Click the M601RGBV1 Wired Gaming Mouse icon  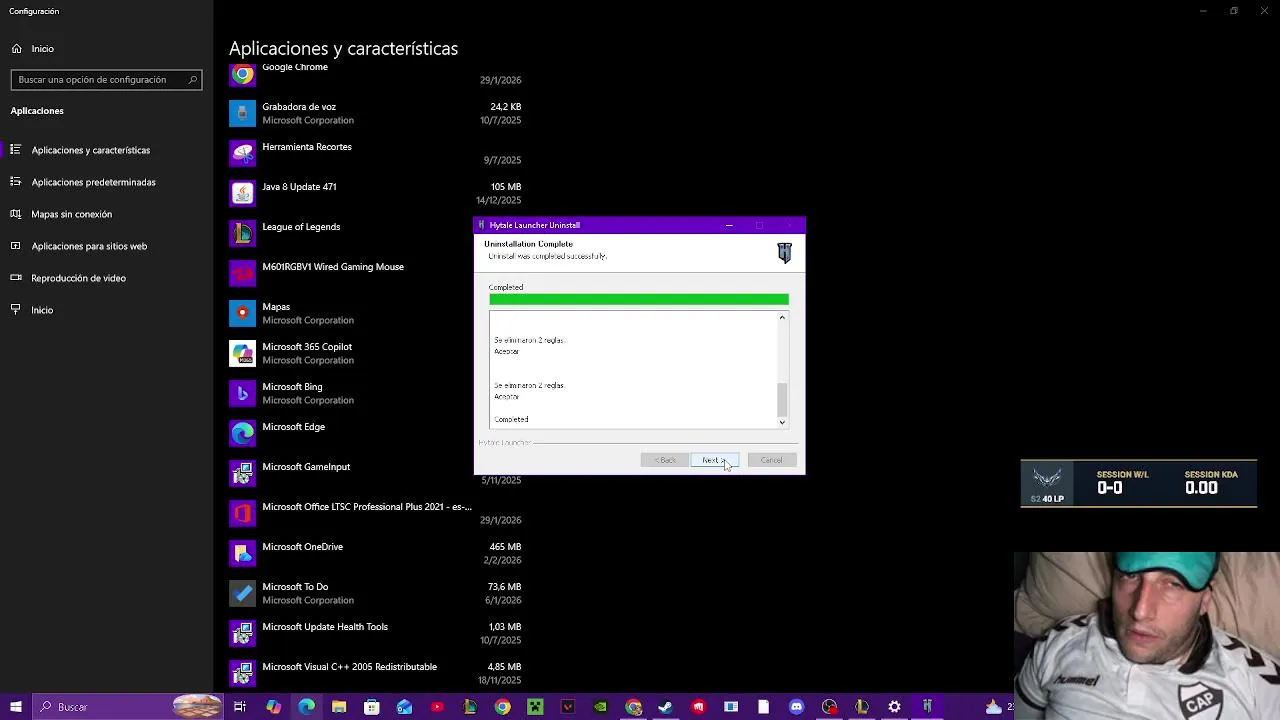click(x=242, y=273)
